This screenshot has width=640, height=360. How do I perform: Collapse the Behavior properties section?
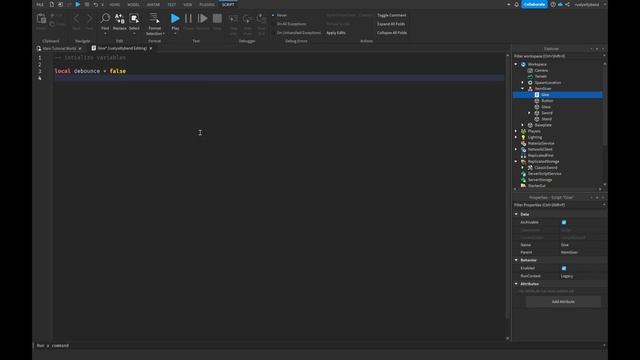516,260
